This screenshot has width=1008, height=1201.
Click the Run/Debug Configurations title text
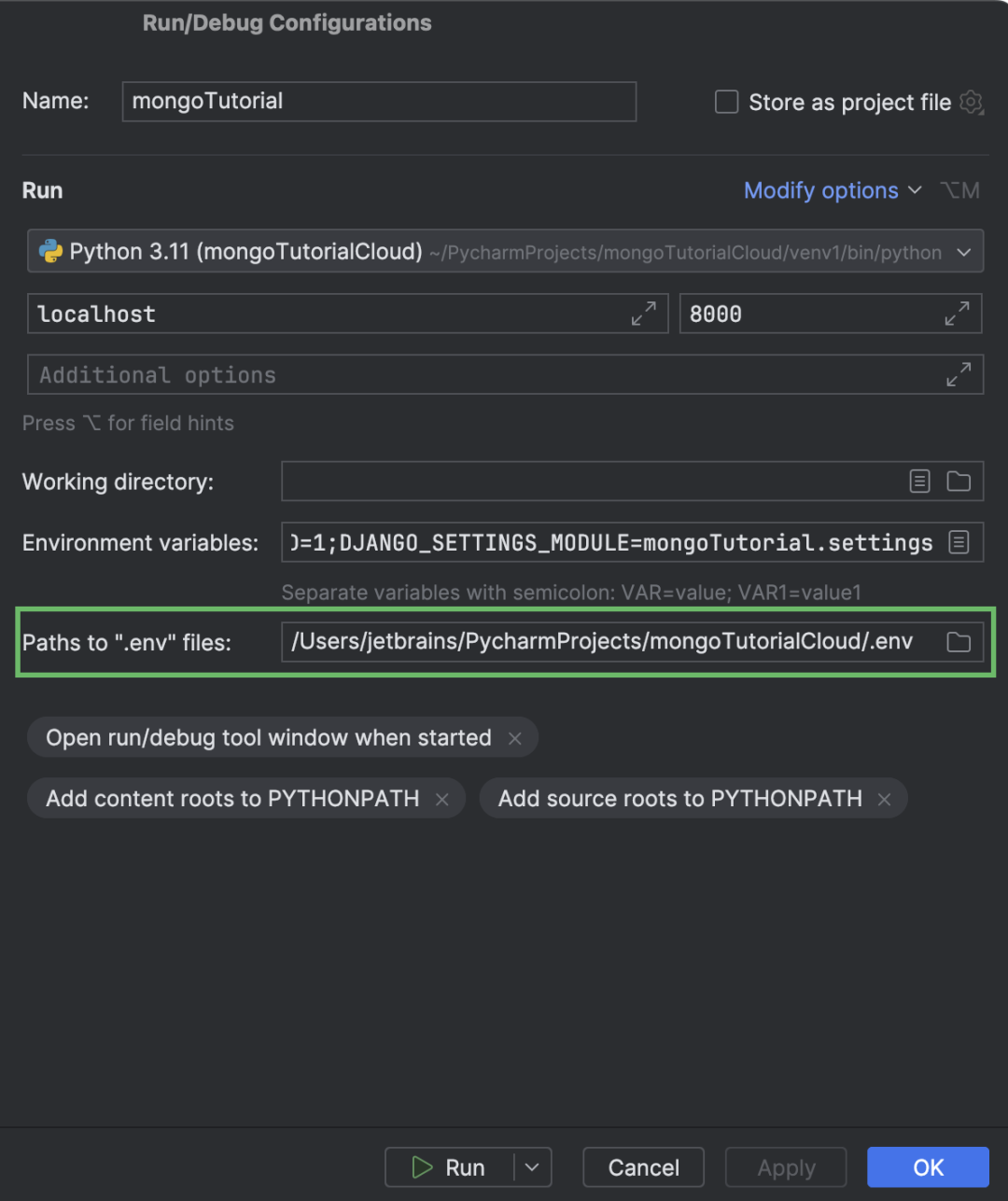coord(287,23)
